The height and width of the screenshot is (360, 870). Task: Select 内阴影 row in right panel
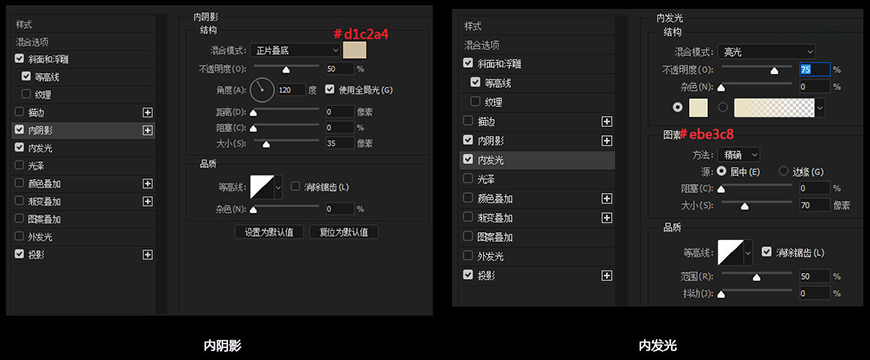pos(537,141)
